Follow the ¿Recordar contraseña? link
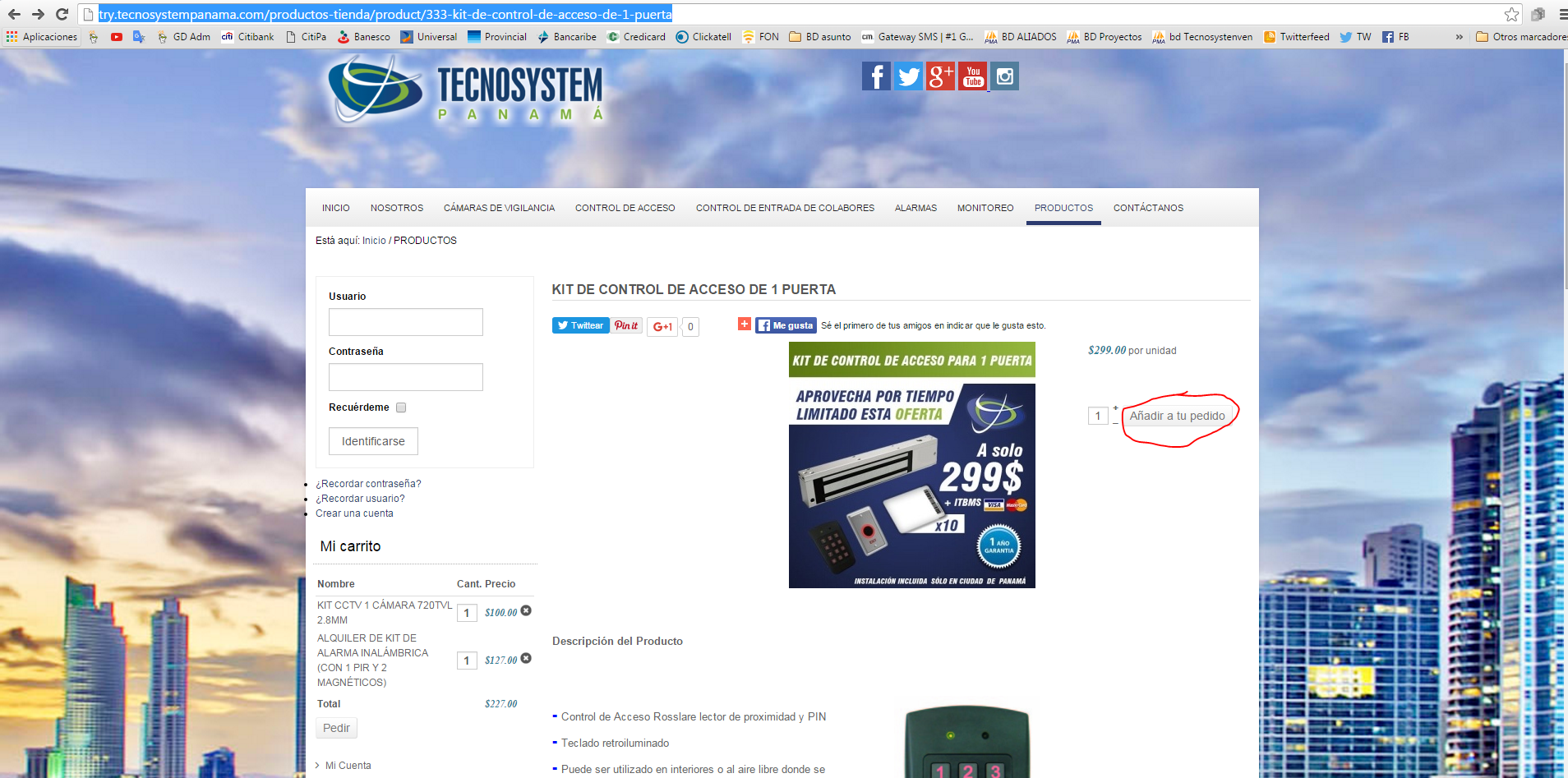The width and height of the screenshot is (1568, 778). click(x=368, y=484)
